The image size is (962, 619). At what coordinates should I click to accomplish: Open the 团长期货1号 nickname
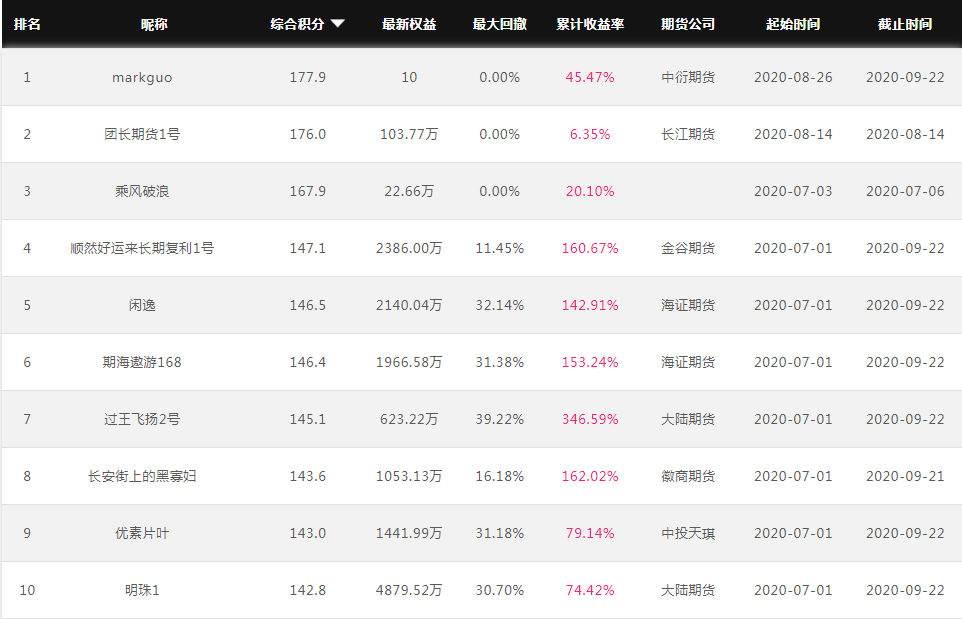pyautogui.click(x=142, y=134)
